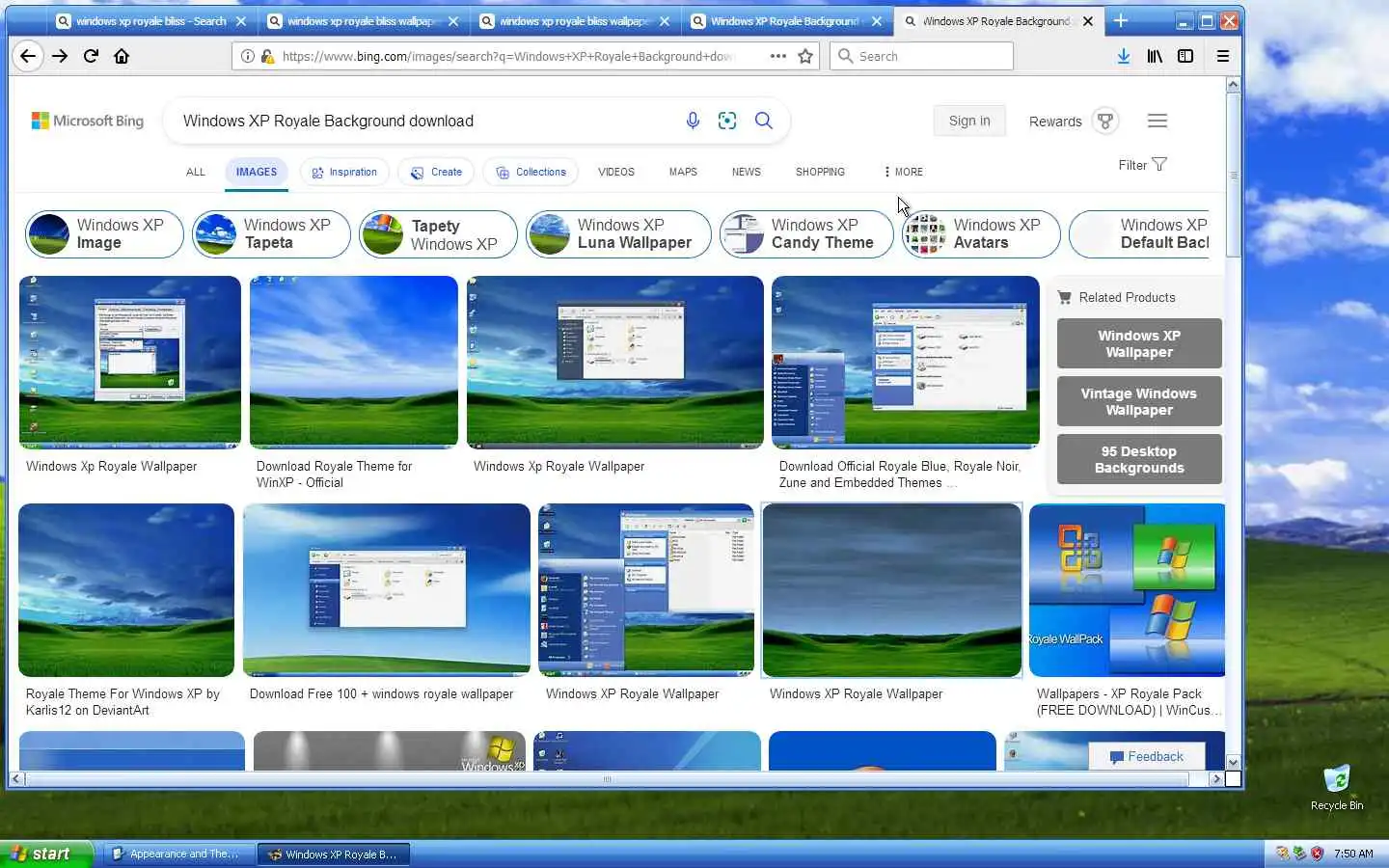Select the 'Tapety Windows XP' suggestion chip
1389x868 pixels.
tap(438, 234)
